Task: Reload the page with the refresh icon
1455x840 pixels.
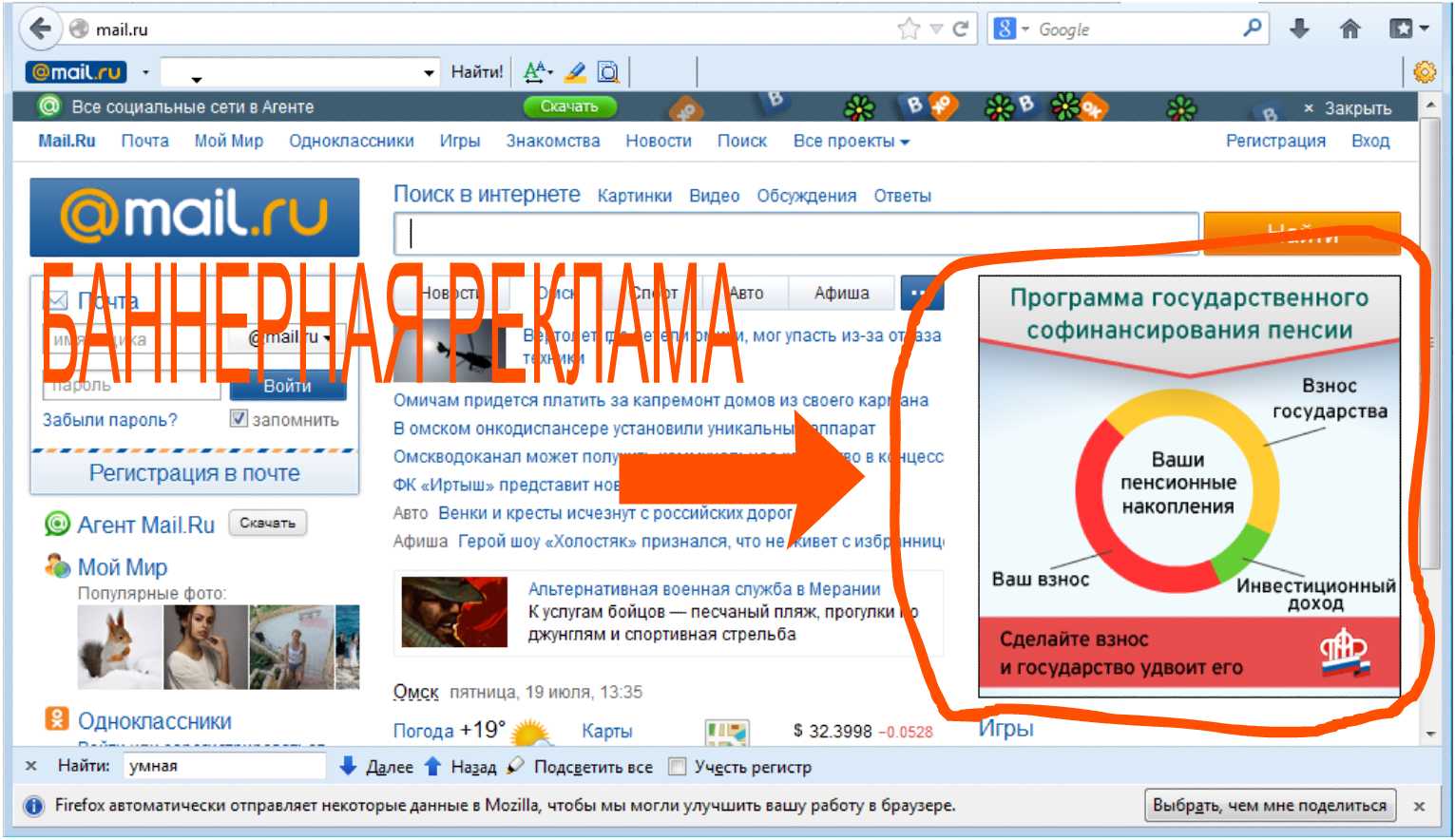Action: 961,29
